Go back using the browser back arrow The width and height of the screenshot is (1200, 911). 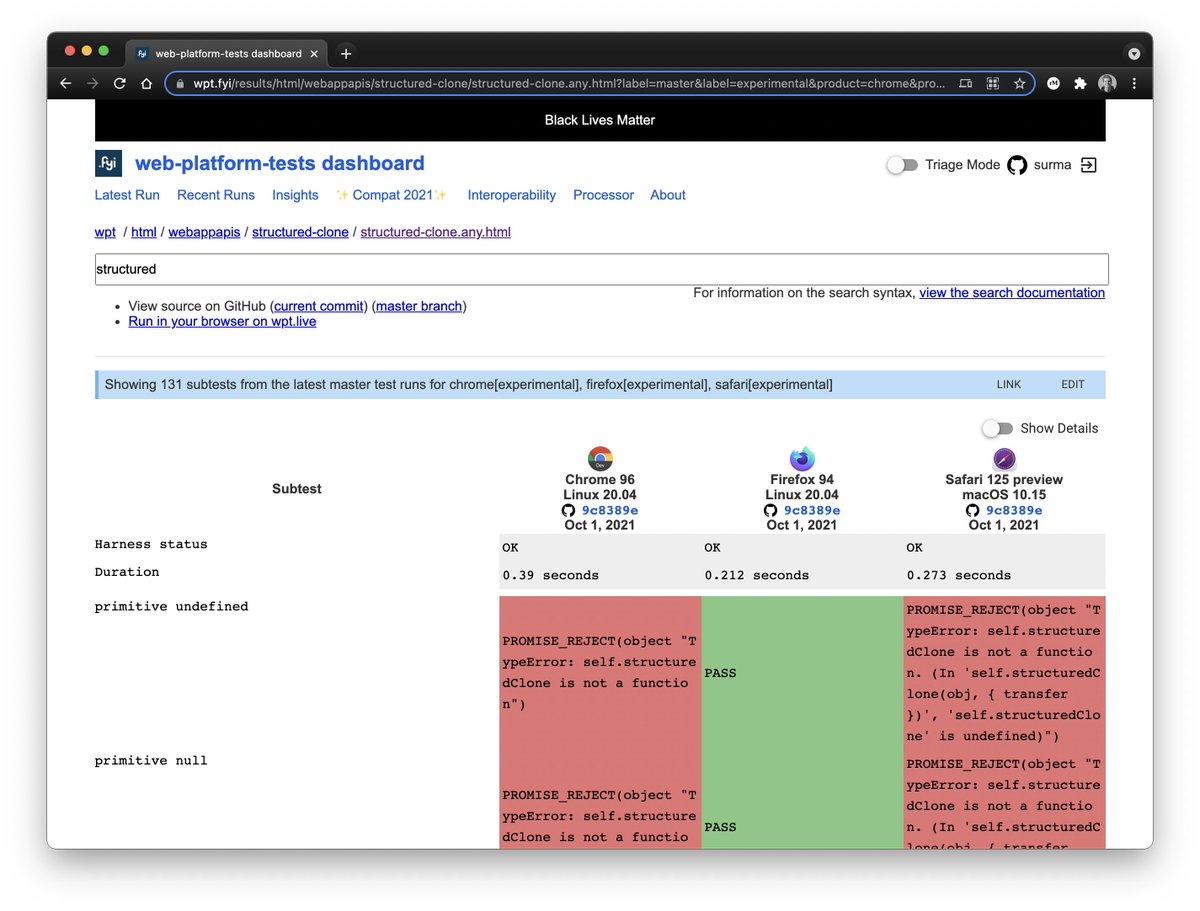click(x=66, y=84)
